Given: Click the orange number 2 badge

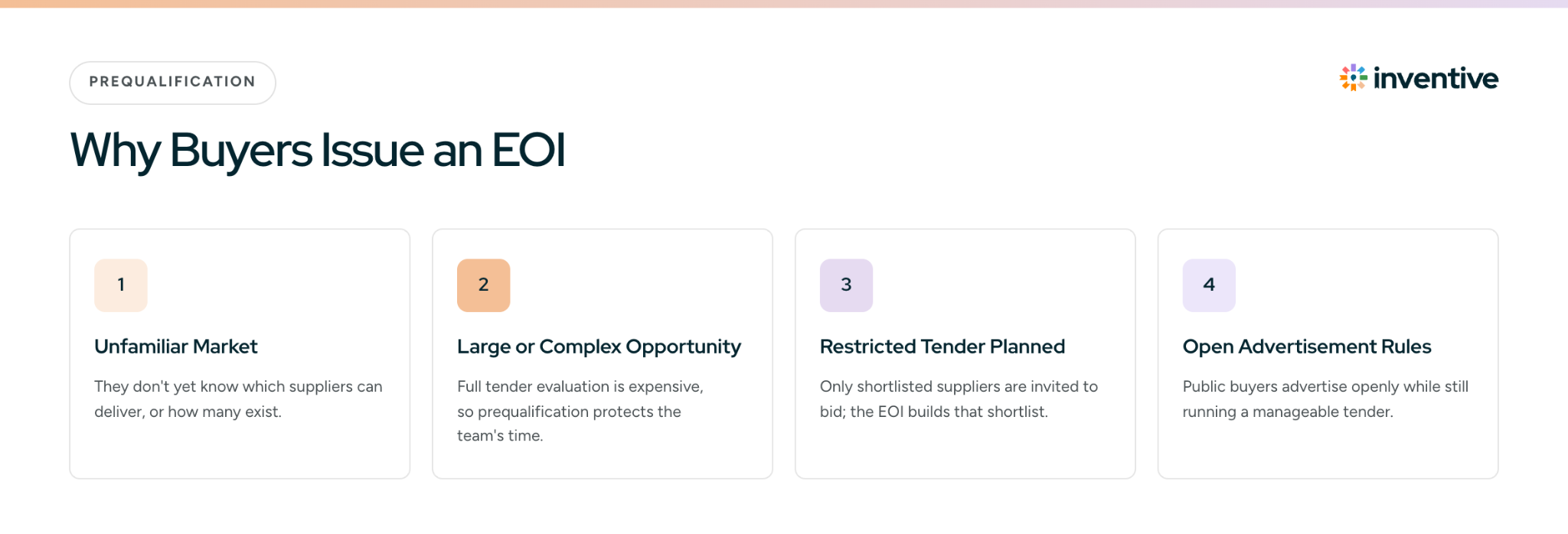Looking at the screenshot, I should pyautogui.click(x=484, y=285).
